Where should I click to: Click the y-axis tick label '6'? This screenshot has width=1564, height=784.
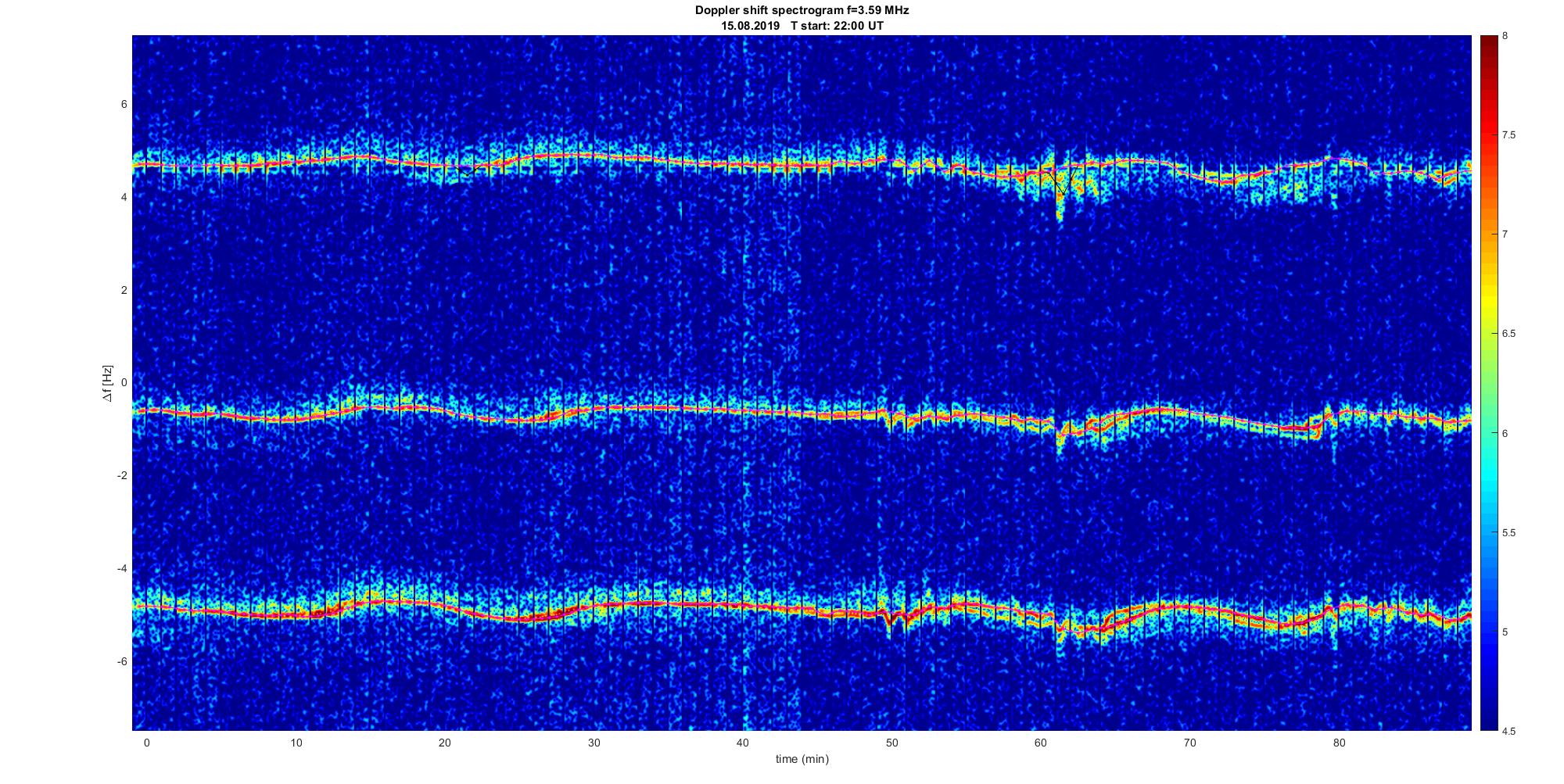[124, 105]
